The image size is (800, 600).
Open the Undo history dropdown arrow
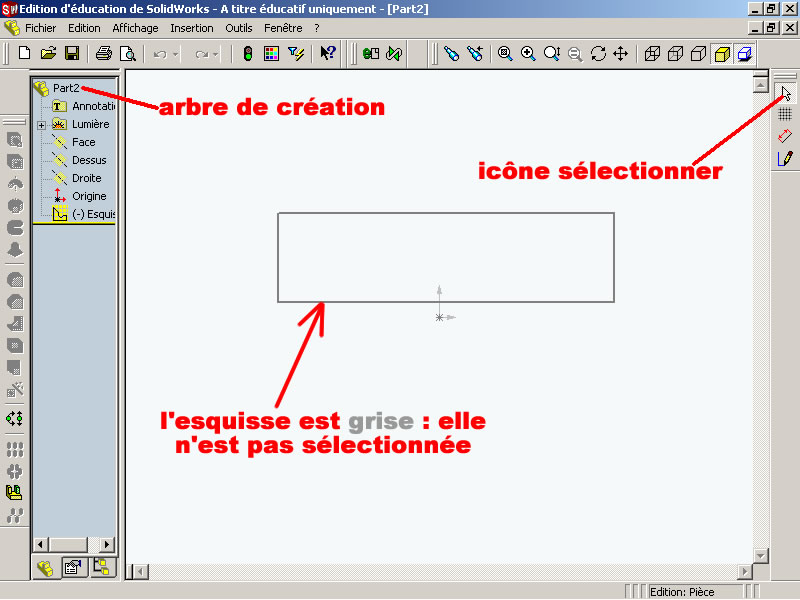[x=176, y=54]
